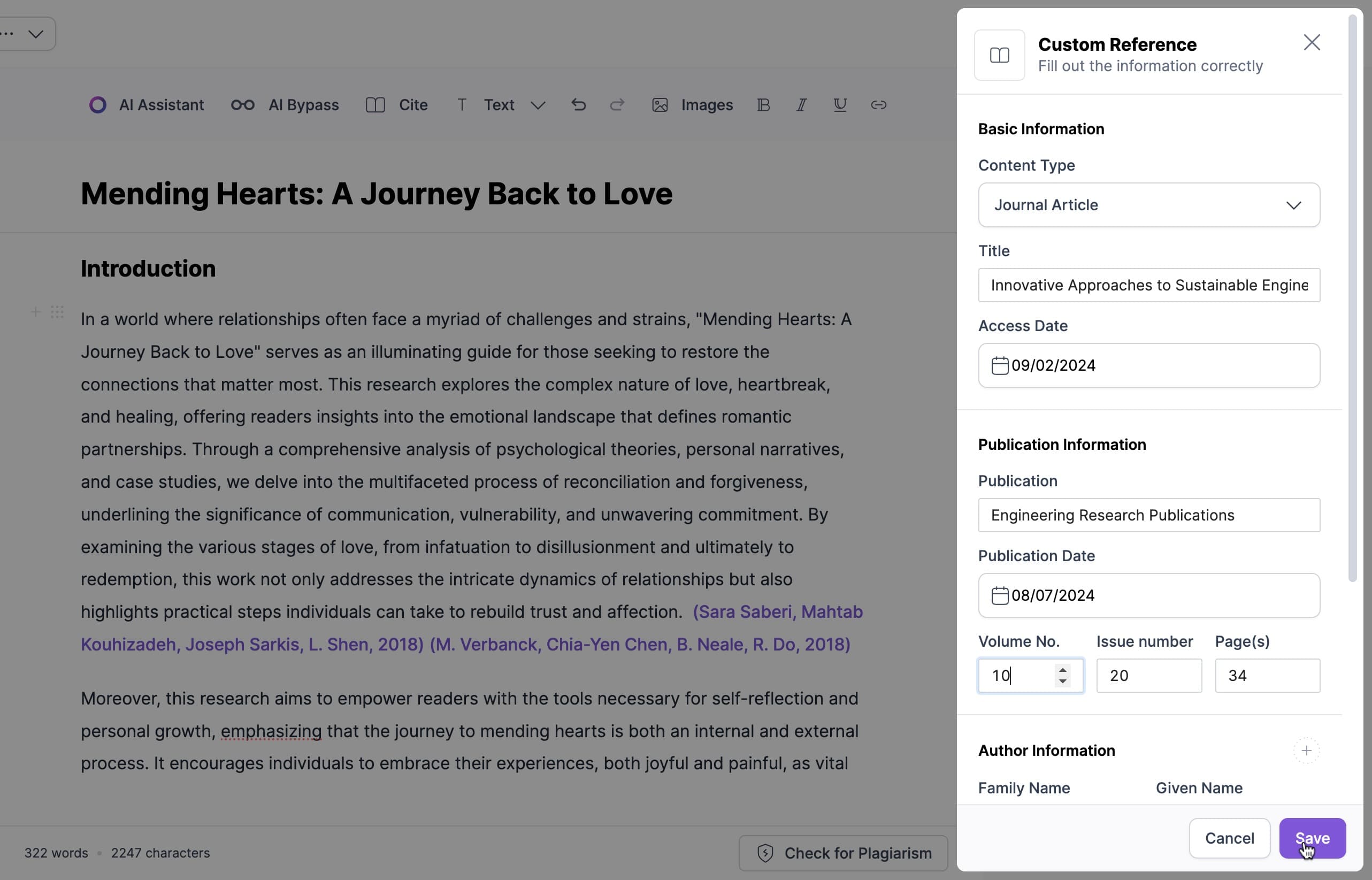Click the Check for Plagiarism button
Image resolution: width=1372 pixels, height=880 pixels.
pos(843,853)
